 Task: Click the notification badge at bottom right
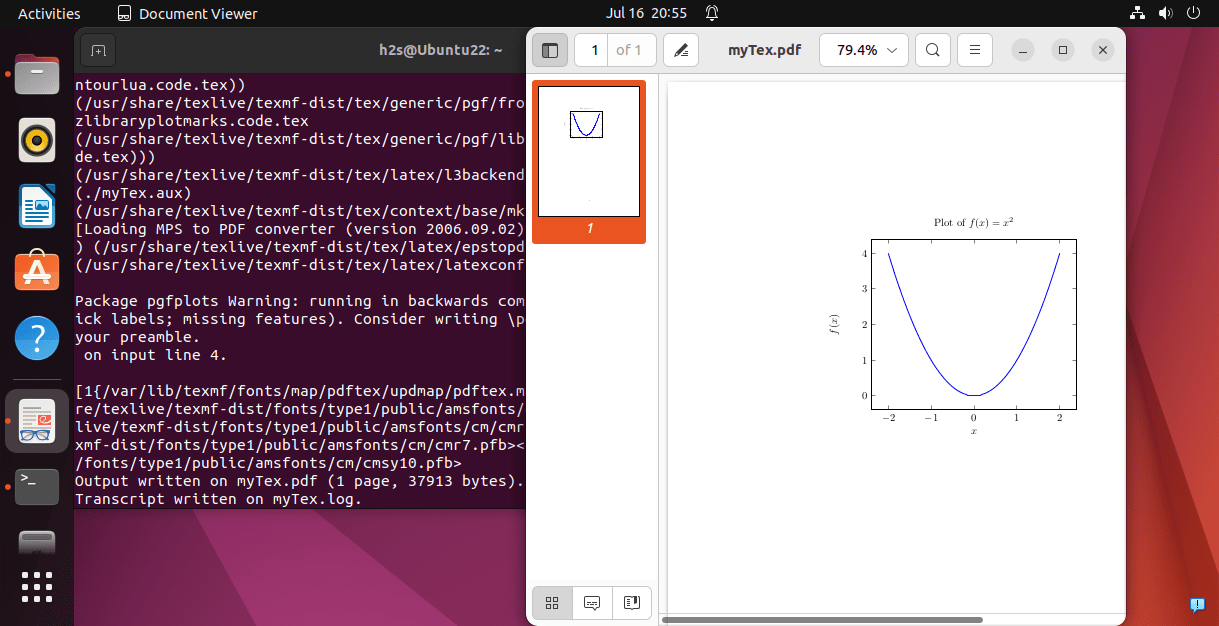pos(1197,605)
